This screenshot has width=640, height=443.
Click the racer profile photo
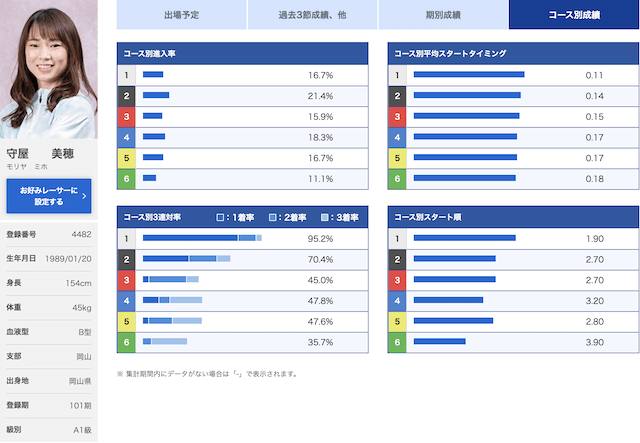coord(48,68)
